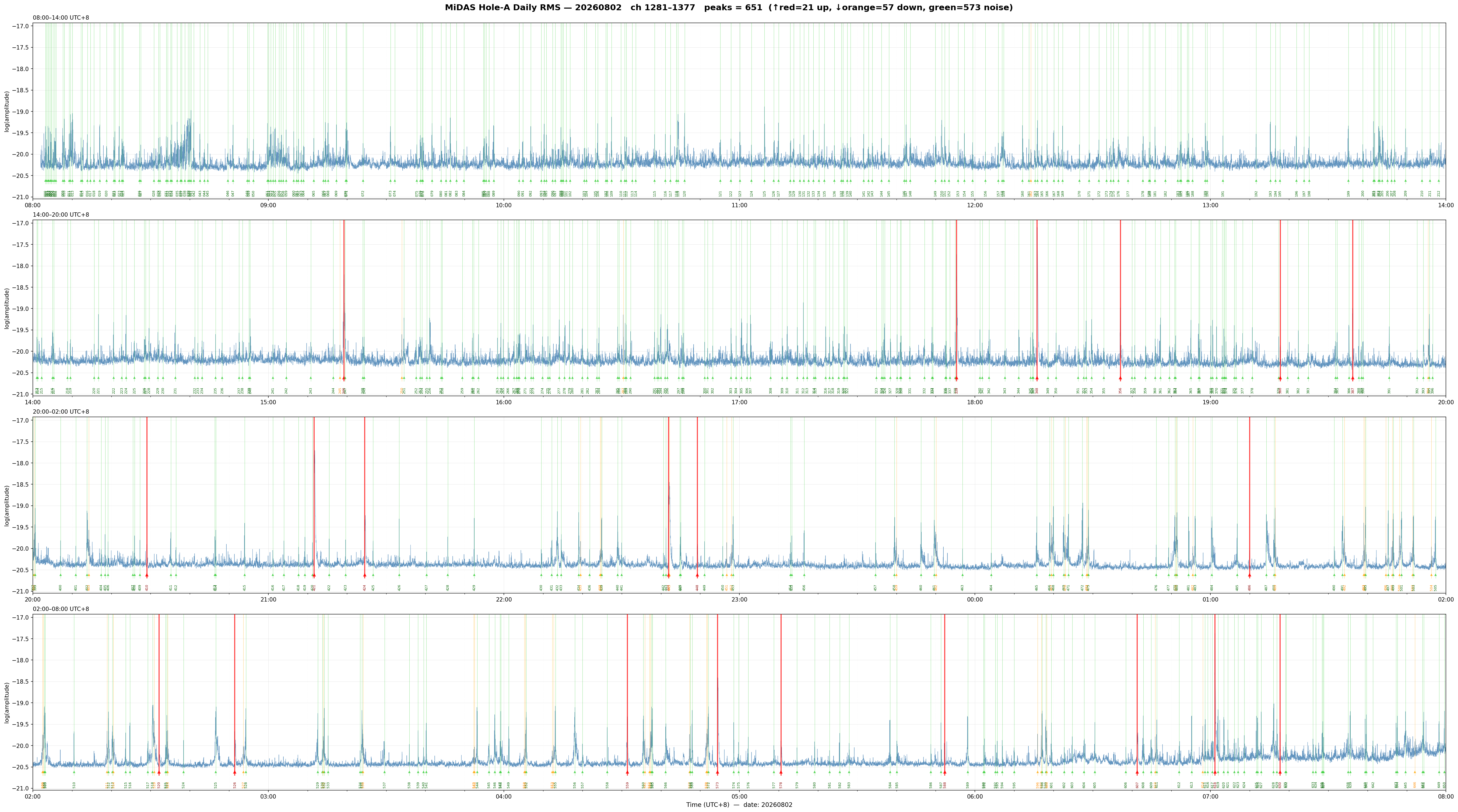Pick the red peak marker labeled 573
This screenshot has width=1458, height=812.
717,772
